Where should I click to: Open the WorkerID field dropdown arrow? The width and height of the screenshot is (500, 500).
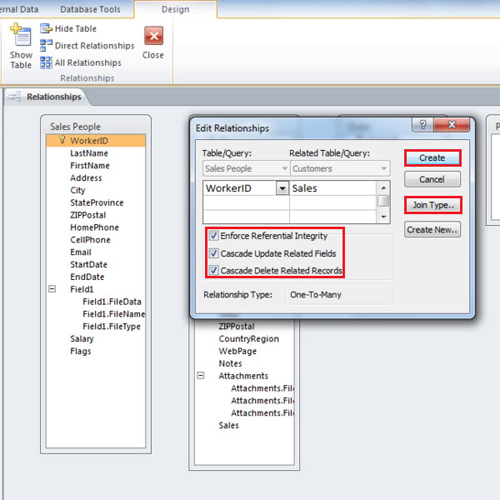coord(282,189)
